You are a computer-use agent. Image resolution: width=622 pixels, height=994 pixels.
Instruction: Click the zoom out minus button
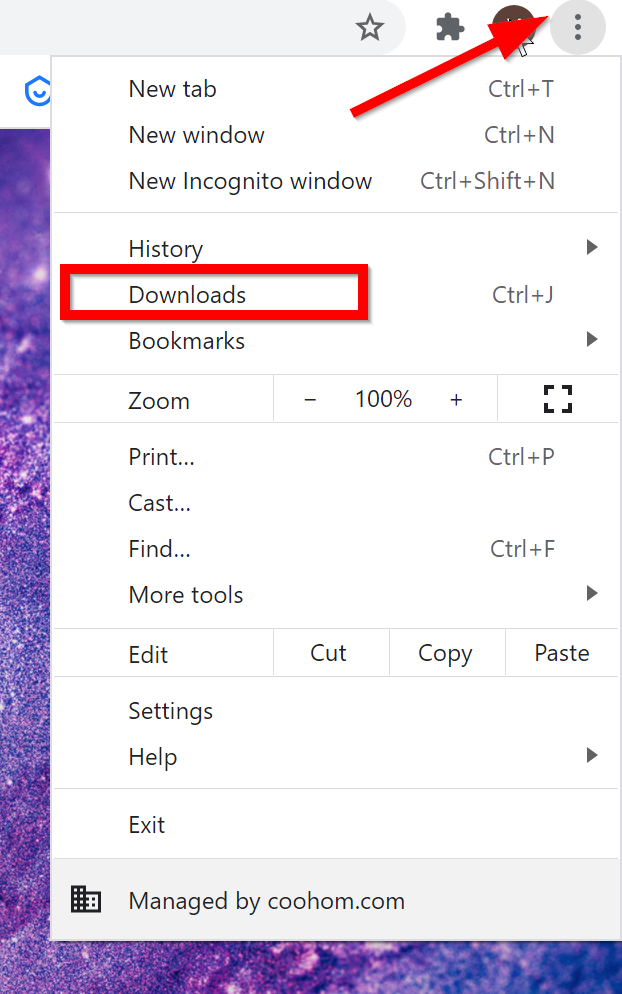pyautogui.click(x=310, y=399)
